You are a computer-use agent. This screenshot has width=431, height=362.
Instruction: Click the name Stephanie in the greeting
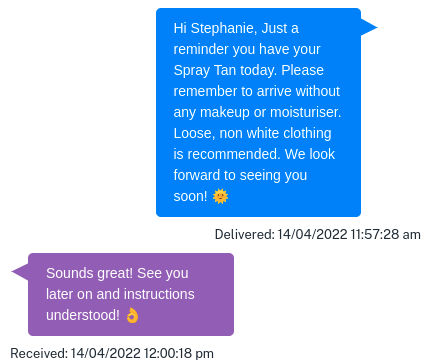[224, 29]
